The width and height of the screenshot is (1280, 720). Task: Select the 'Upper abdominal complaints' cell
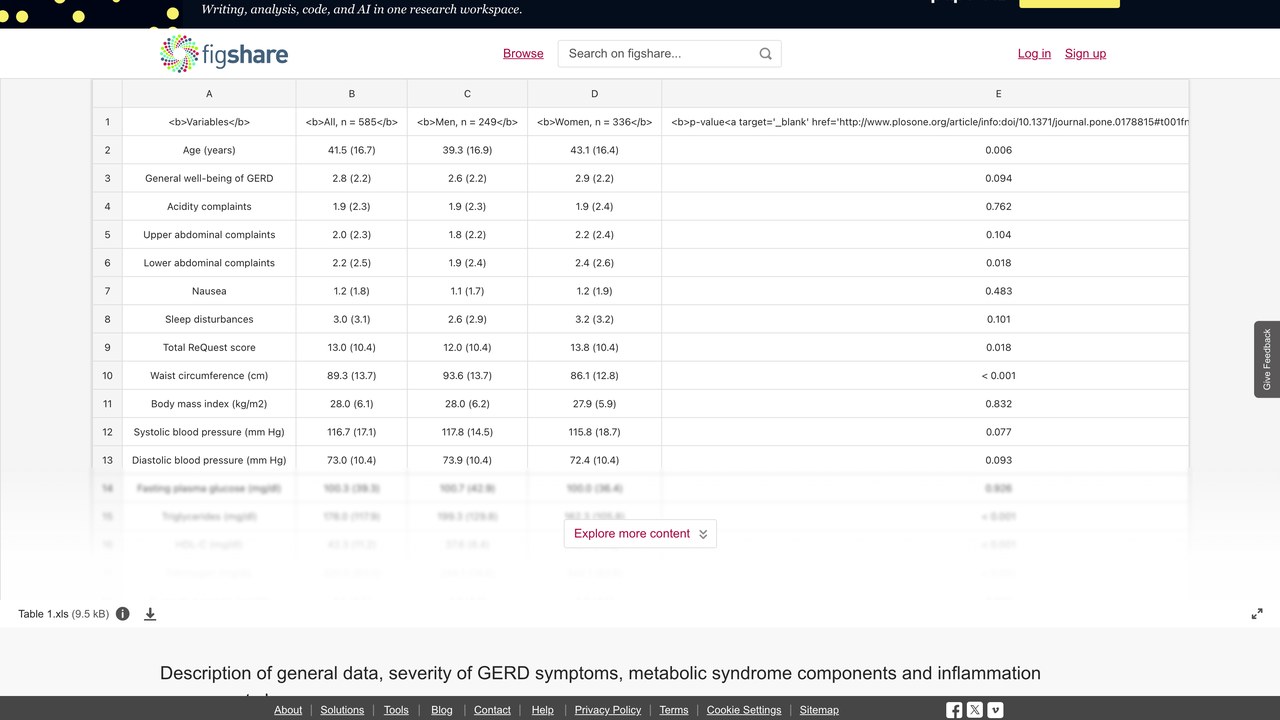pyautogui.click(x=209, y=235)
